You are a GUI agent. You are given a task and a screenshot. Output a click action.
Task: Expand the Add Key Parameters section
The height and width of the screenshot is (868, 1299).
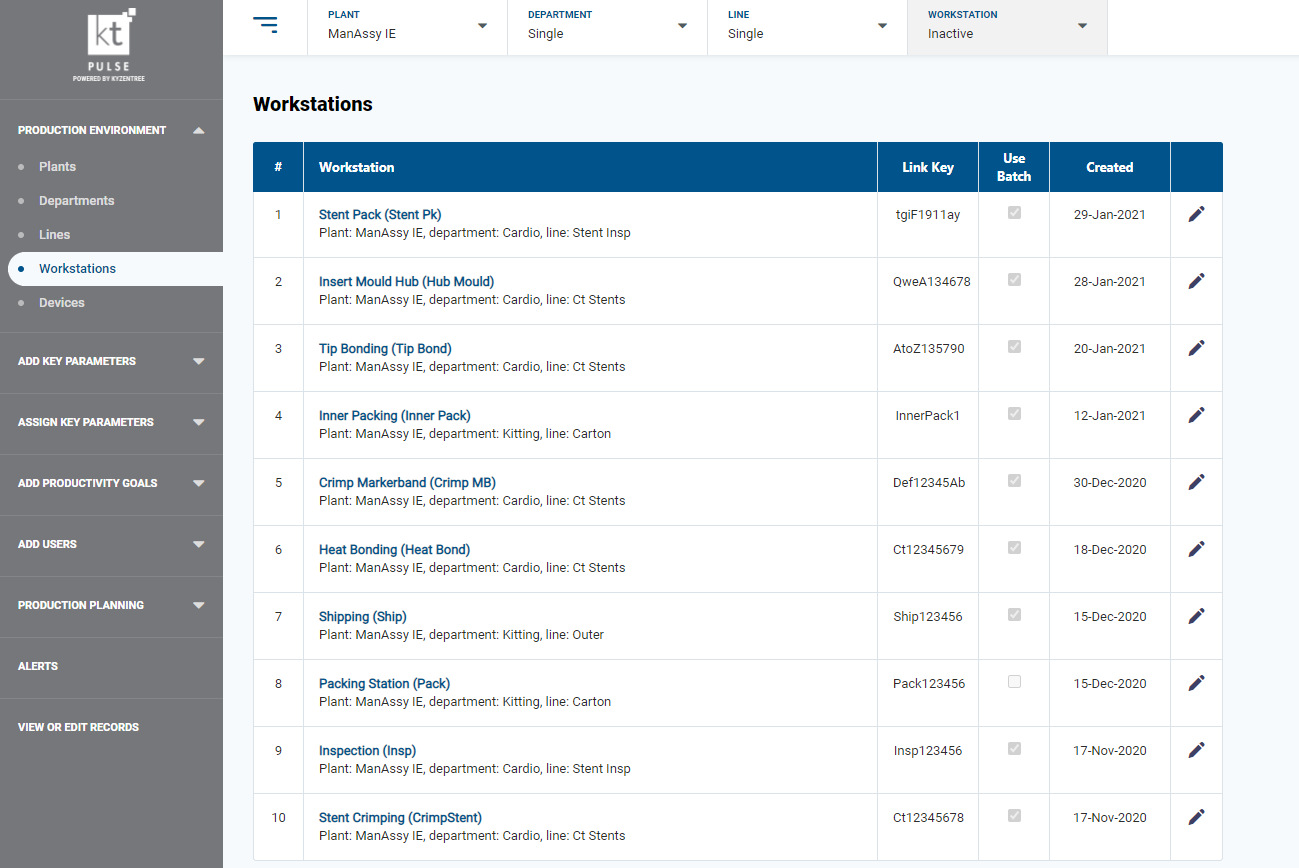[x=111, y=361]
